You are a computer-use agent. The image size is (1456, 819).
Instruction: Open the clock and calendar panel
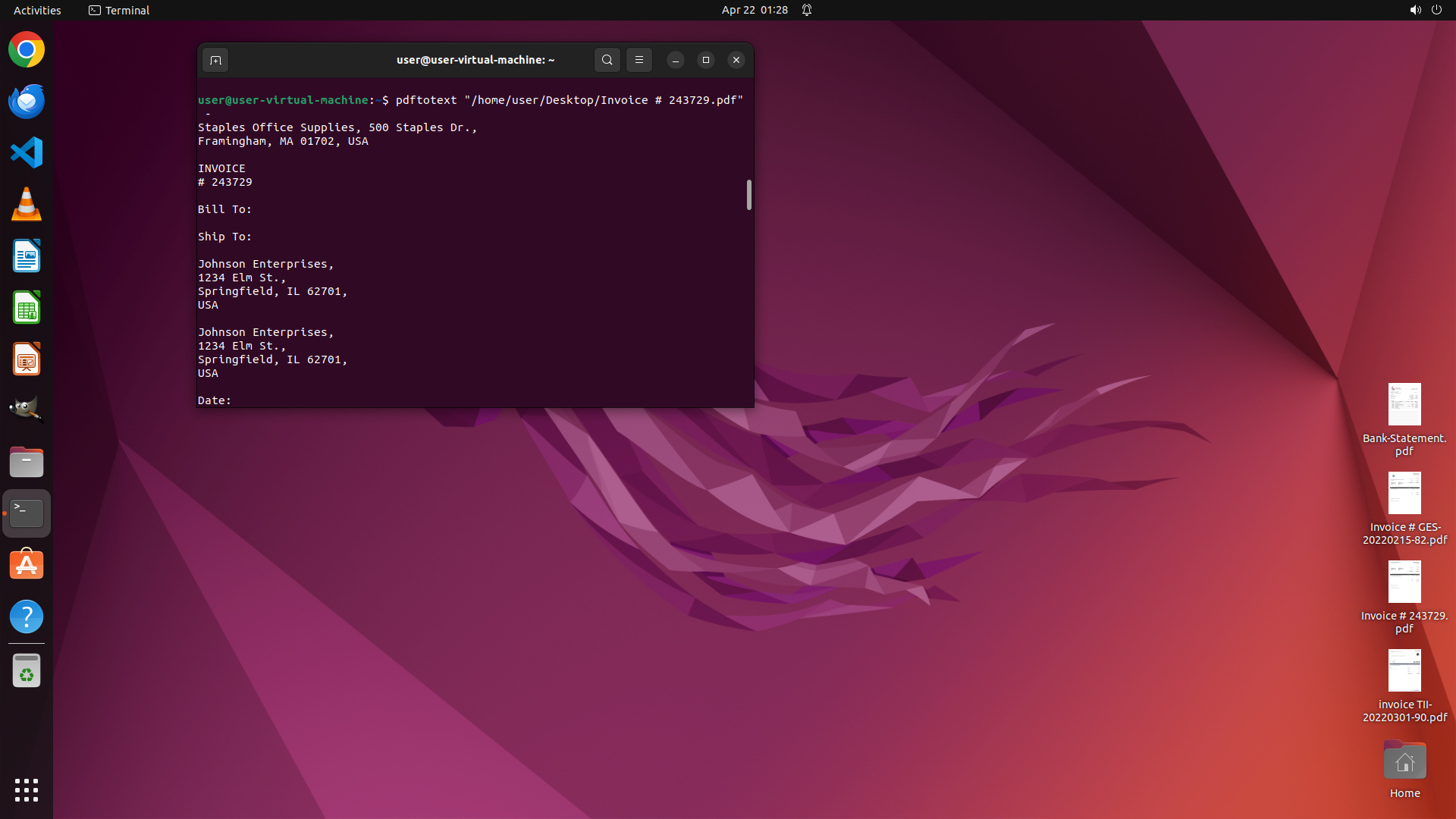pyautogui.click(x=754, y=10)
